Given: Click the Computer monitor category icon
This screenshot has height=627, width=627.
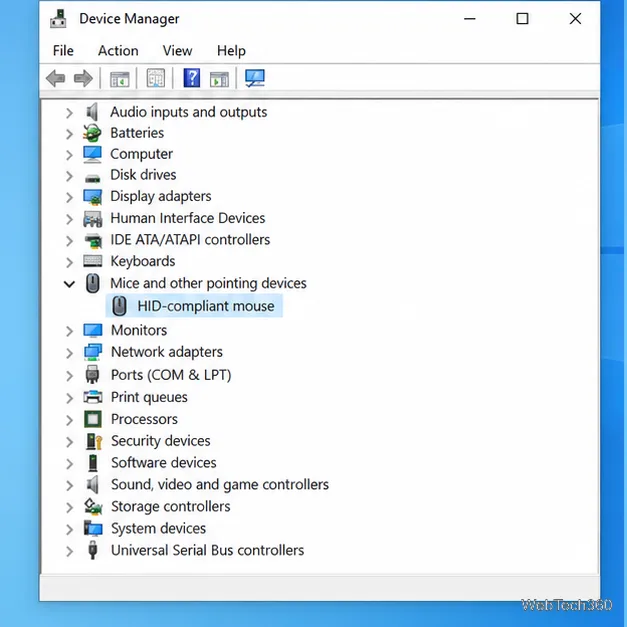Looking at the screenshot, I should click(x=92, y=154).
